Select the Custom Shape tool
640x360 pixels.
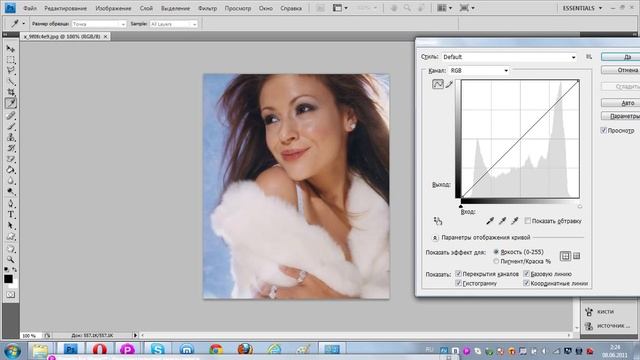tap(11, 236)
